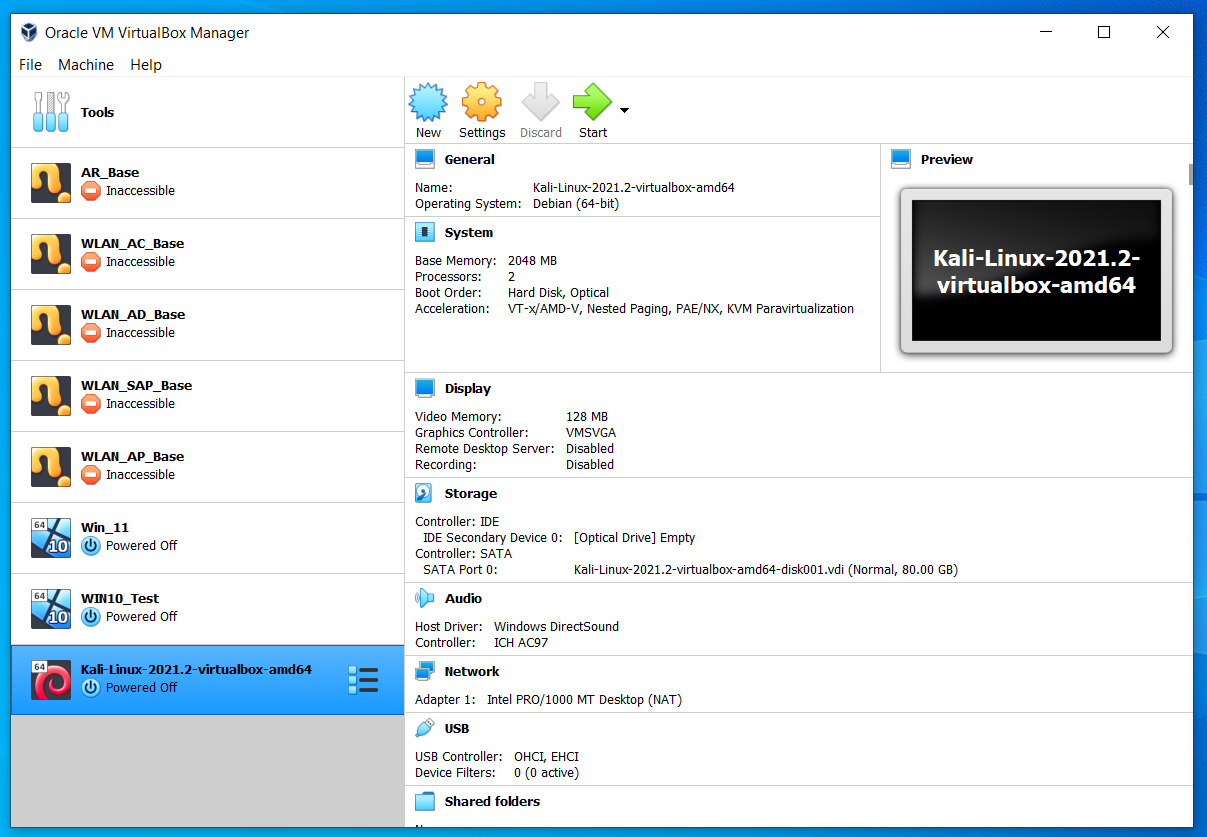Viewport: 1207px width, 837px height.
Task: Open the Help menu
Action: coord(146,65)
